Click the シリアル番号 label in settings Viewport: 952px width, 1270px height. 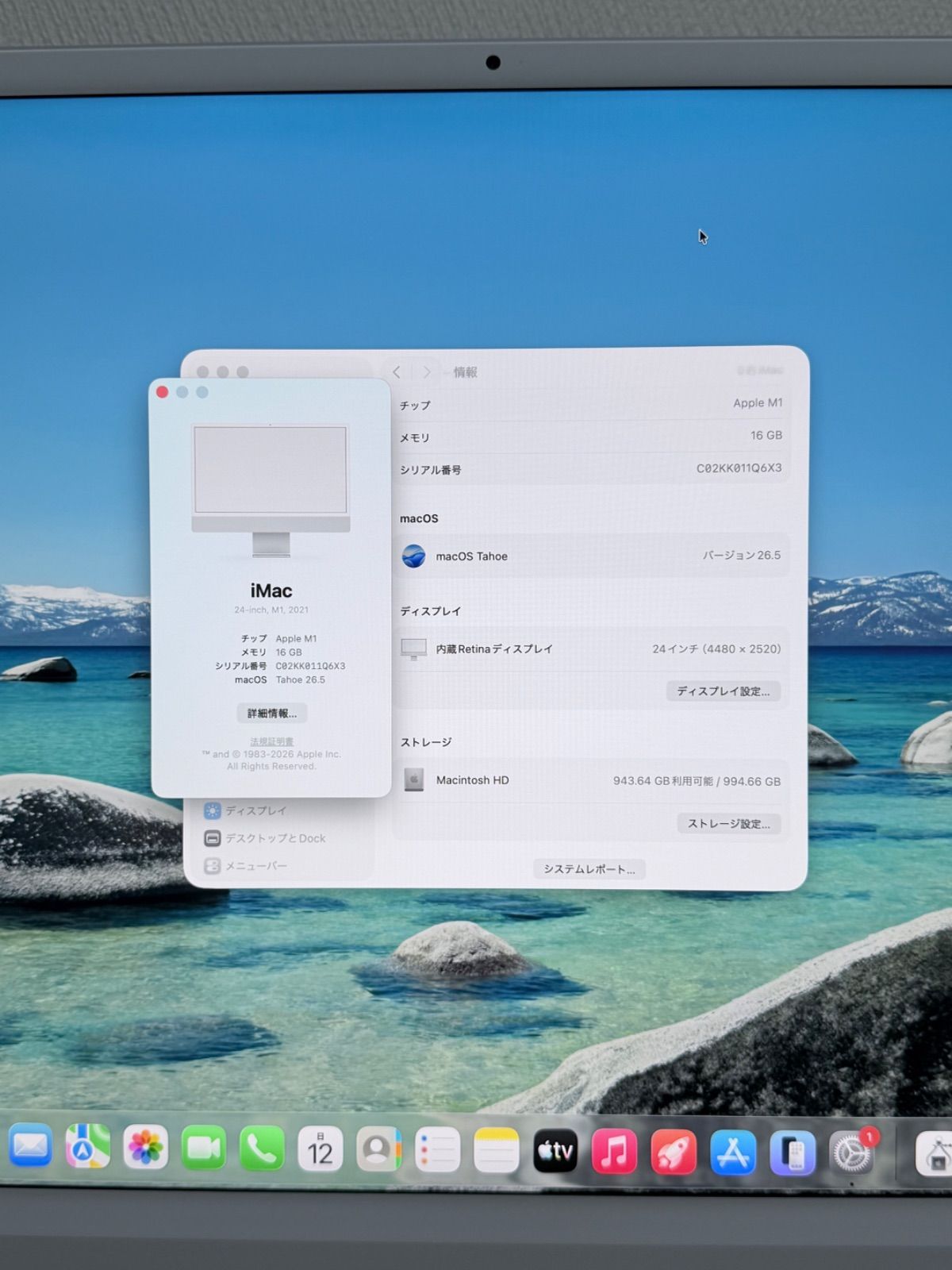coord(431,470)
